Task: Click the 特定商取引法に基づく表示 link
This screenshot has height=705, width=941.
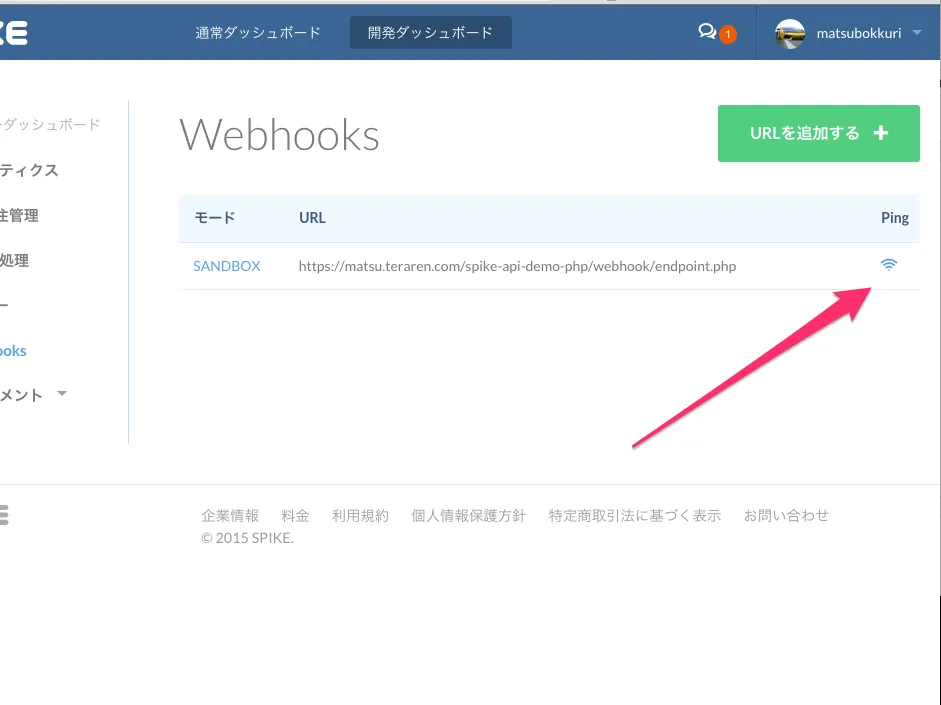Action: [x=634, y=515]
